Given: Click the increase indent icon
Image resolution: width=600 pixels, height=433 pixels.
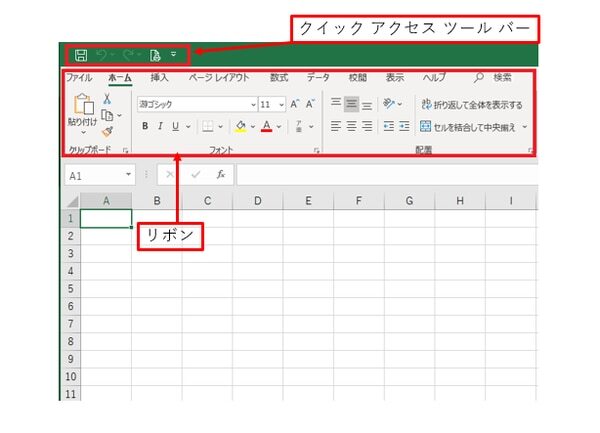Looking at the screenshot, I should point(404,126).
